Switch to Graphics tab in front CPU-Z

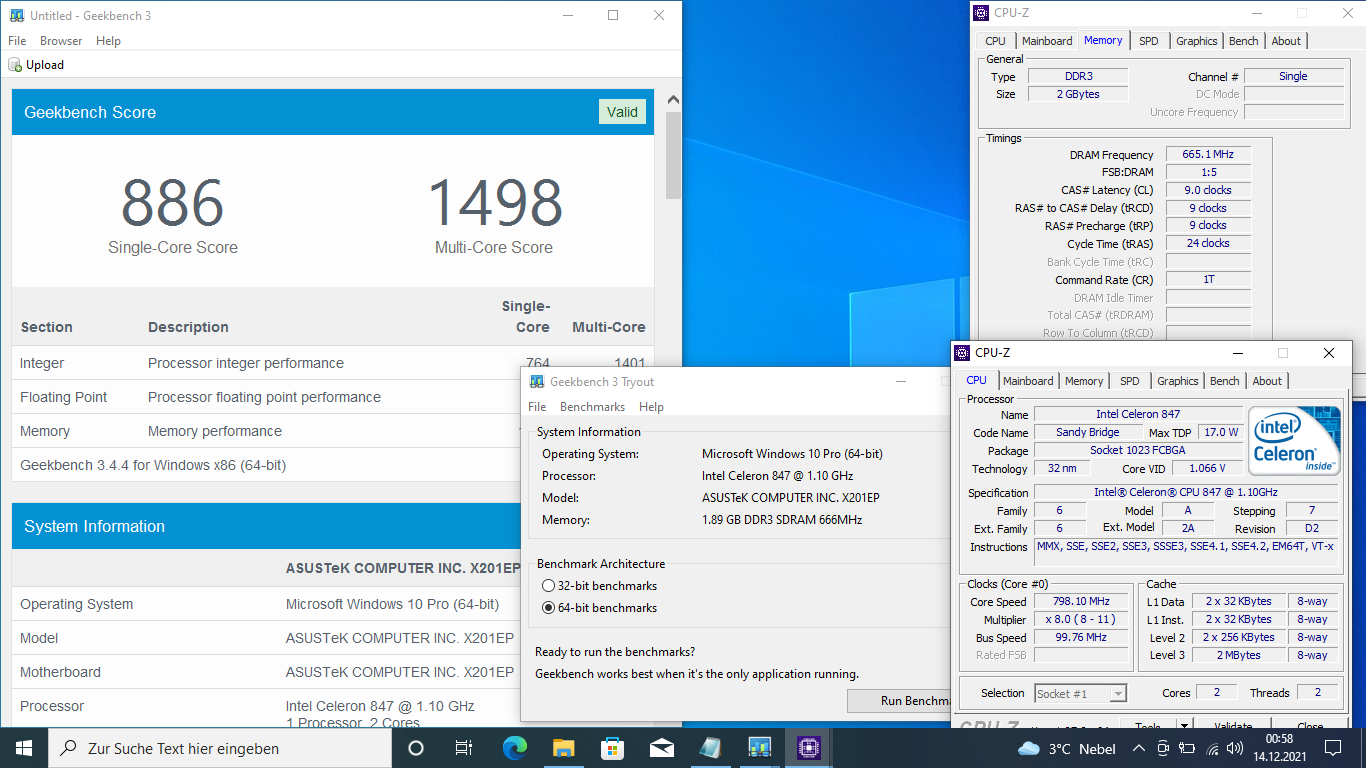(1178, 381)
